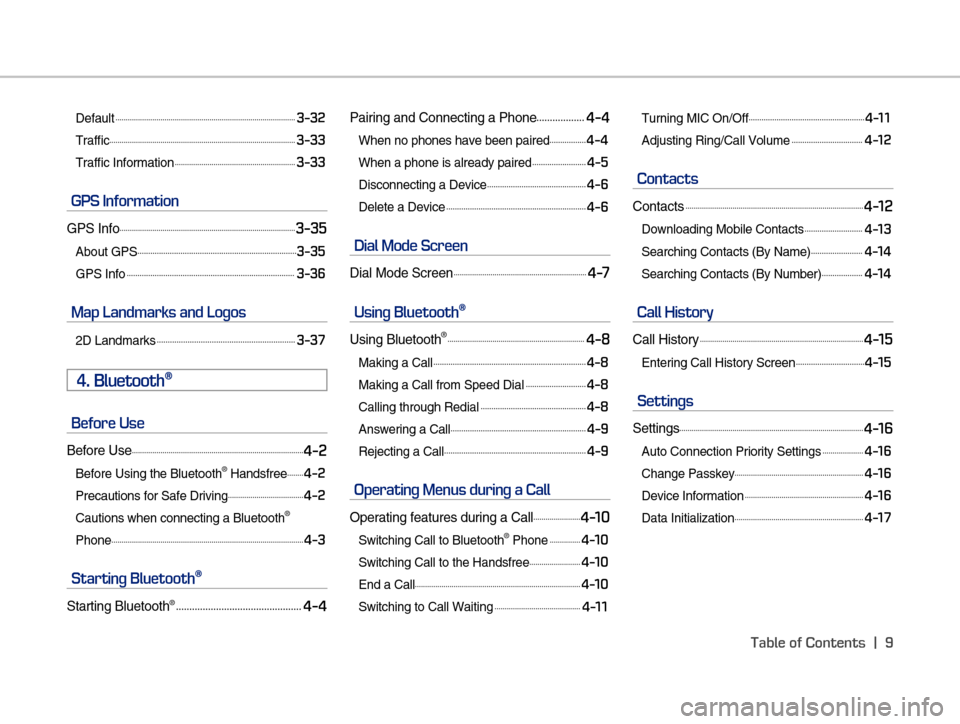Open Downloading Mobile Contacts entry

[722, 230]
